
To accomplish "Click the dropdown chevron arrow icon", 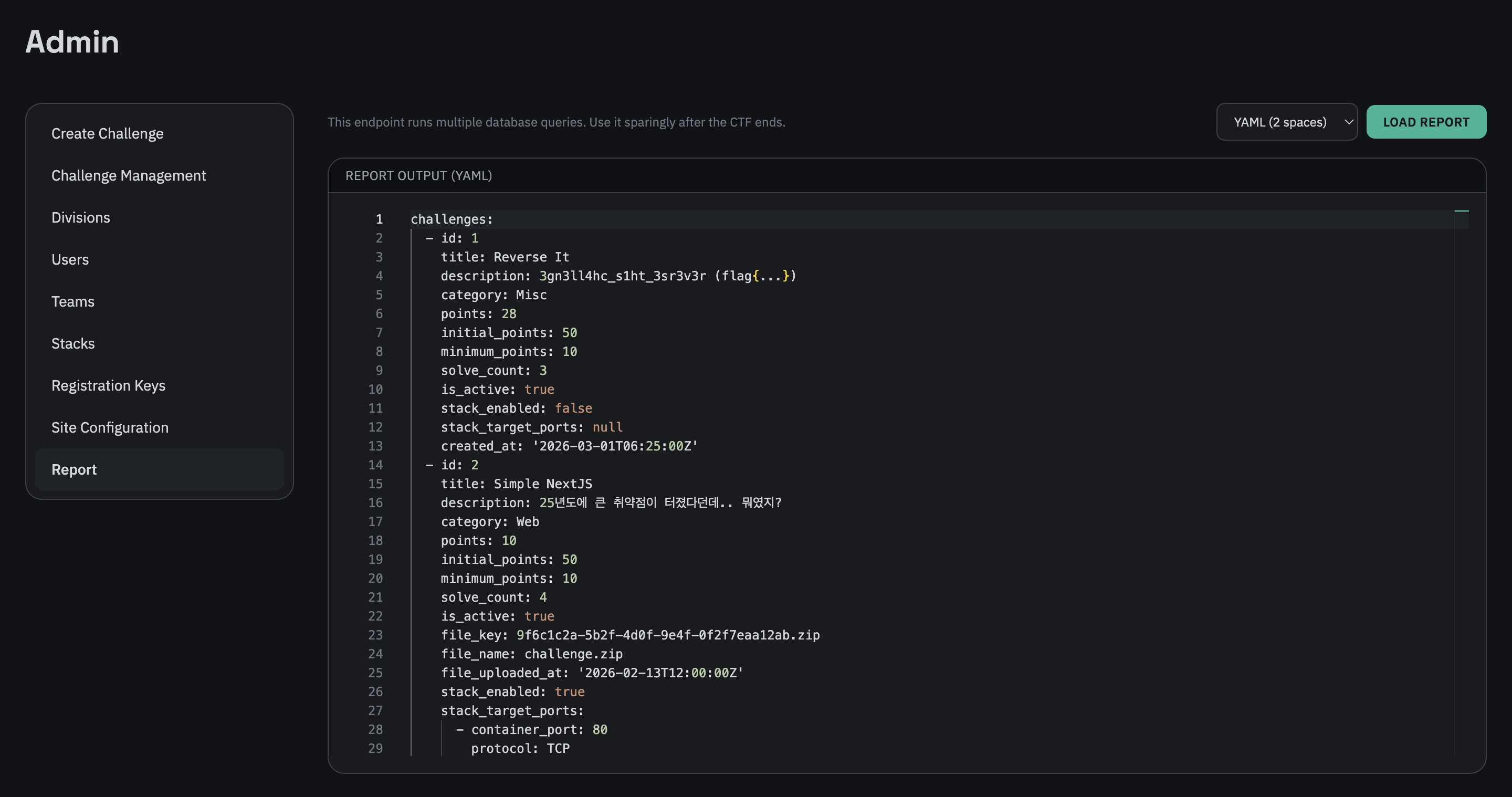I will (1348, 122).
